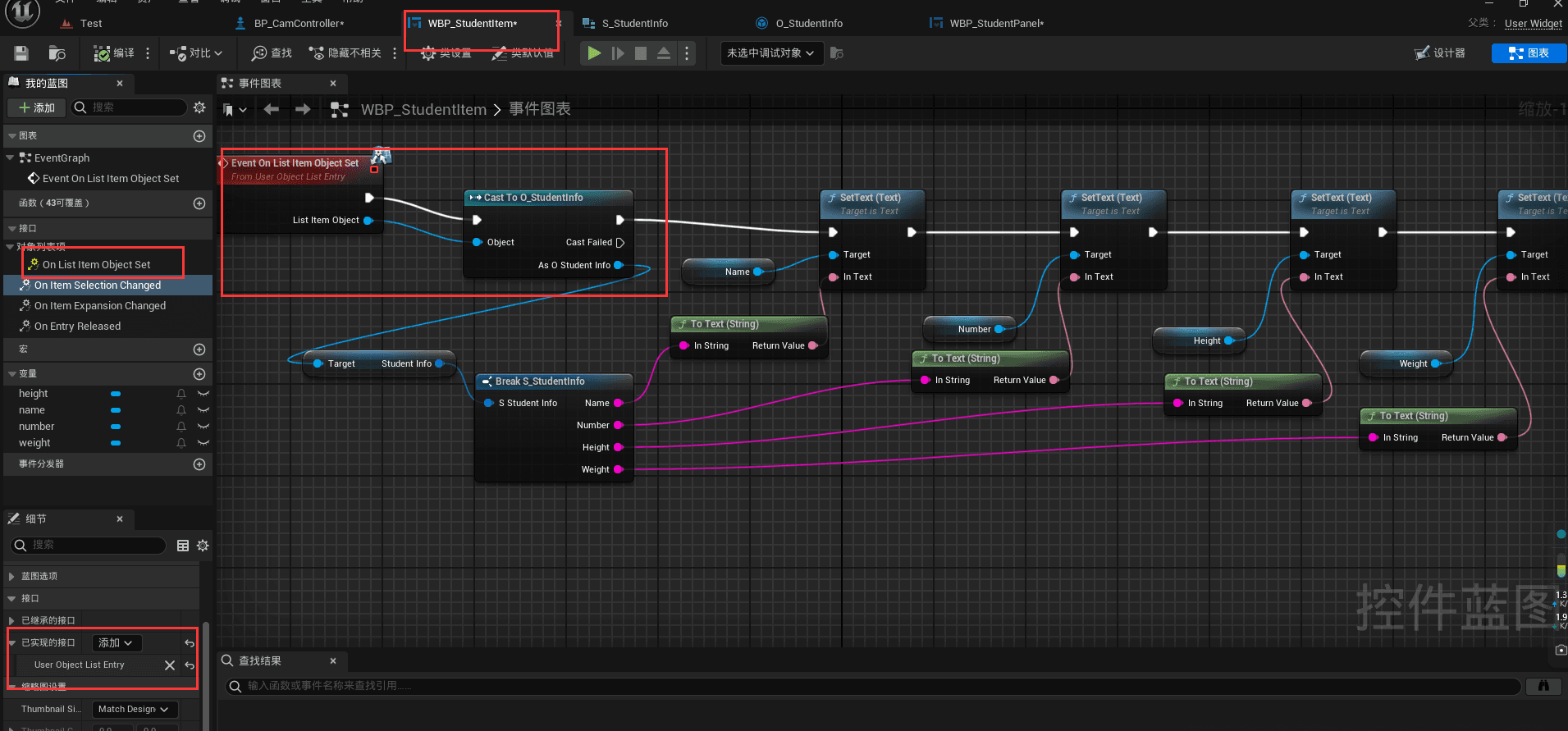
Task: Close the 事件图表 graph tab
Action: pos(333,84)
